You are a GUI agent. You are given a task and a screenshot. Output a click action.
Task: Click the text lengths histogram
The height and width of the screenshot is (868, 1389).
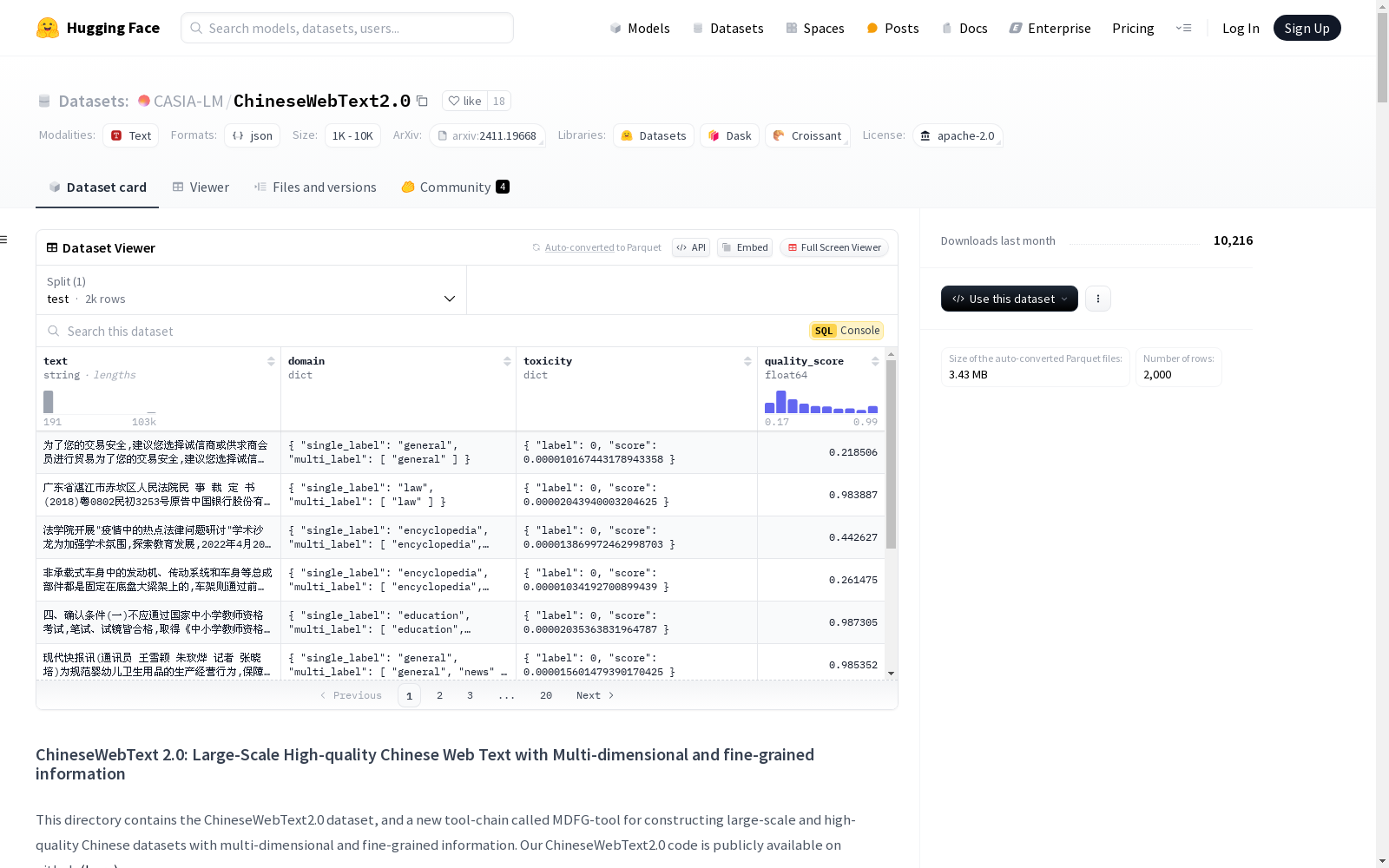(x=100, y=402)
